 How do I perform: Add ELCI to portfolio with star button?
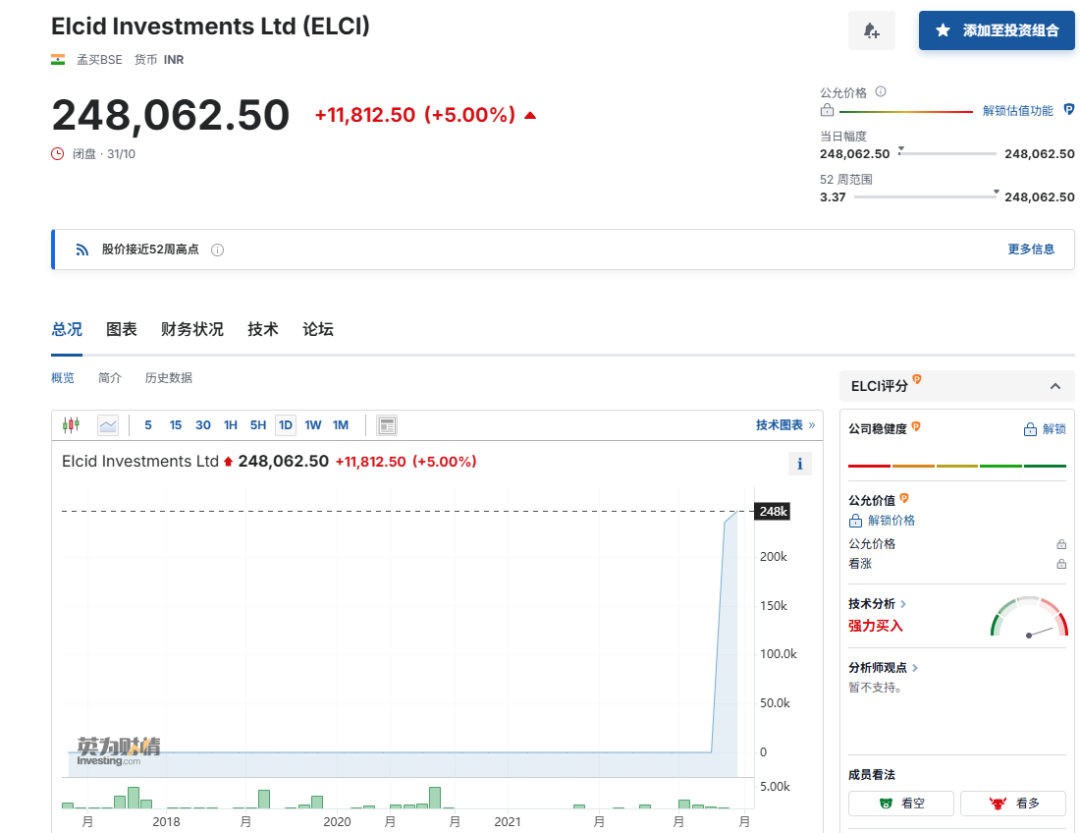996,30
